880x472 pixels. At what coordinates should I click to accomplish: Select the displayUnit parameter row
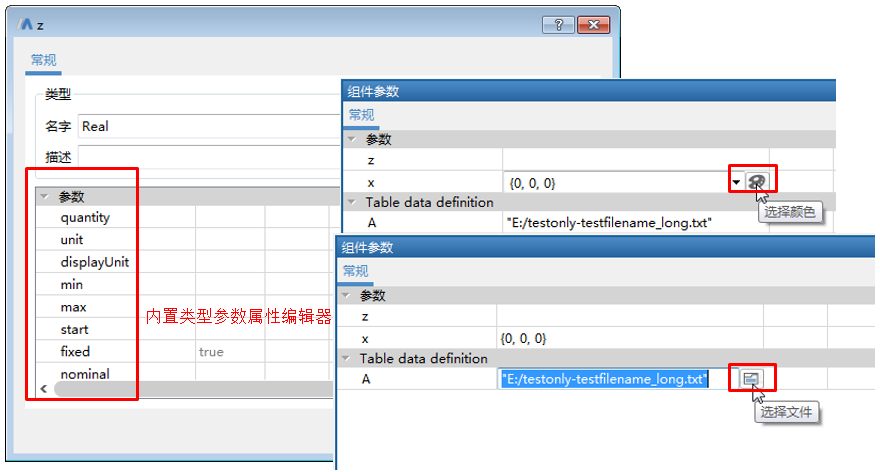[94, 262]
